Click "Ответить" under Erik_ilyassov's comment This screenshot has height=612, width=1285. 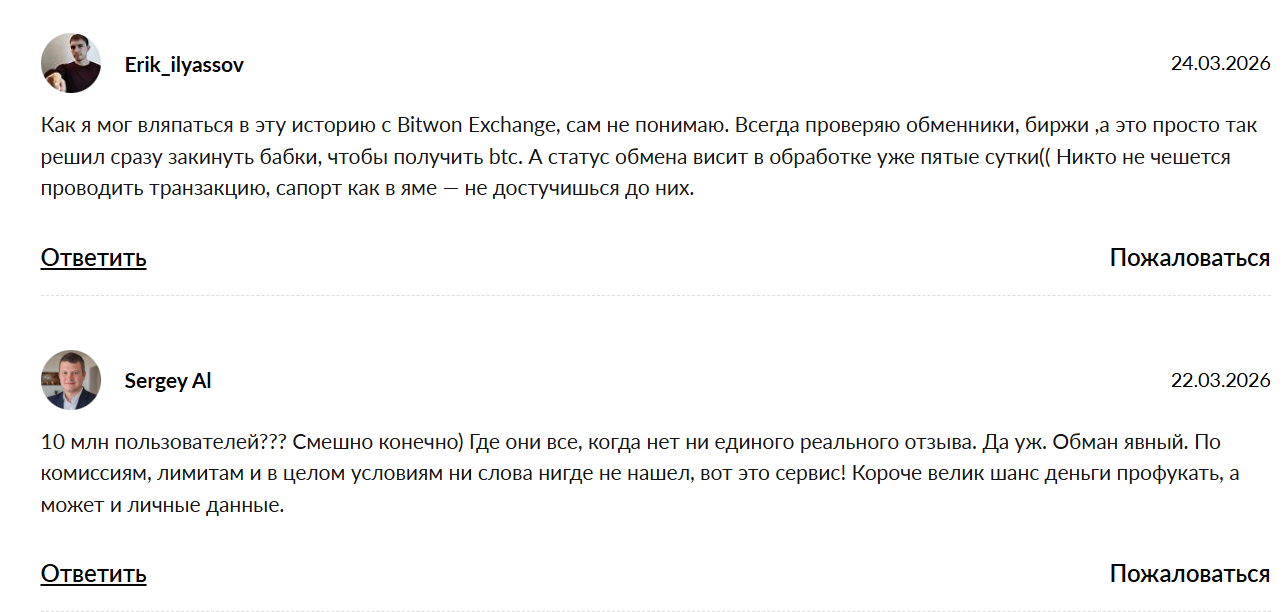92,257
